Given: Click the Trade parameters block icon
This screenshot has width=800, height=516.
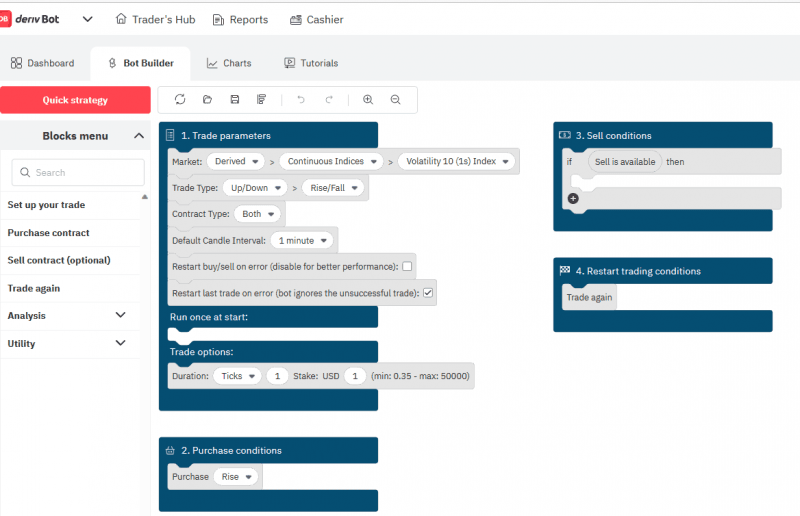Looking at the screenshot, I should (x=170, y=135).
